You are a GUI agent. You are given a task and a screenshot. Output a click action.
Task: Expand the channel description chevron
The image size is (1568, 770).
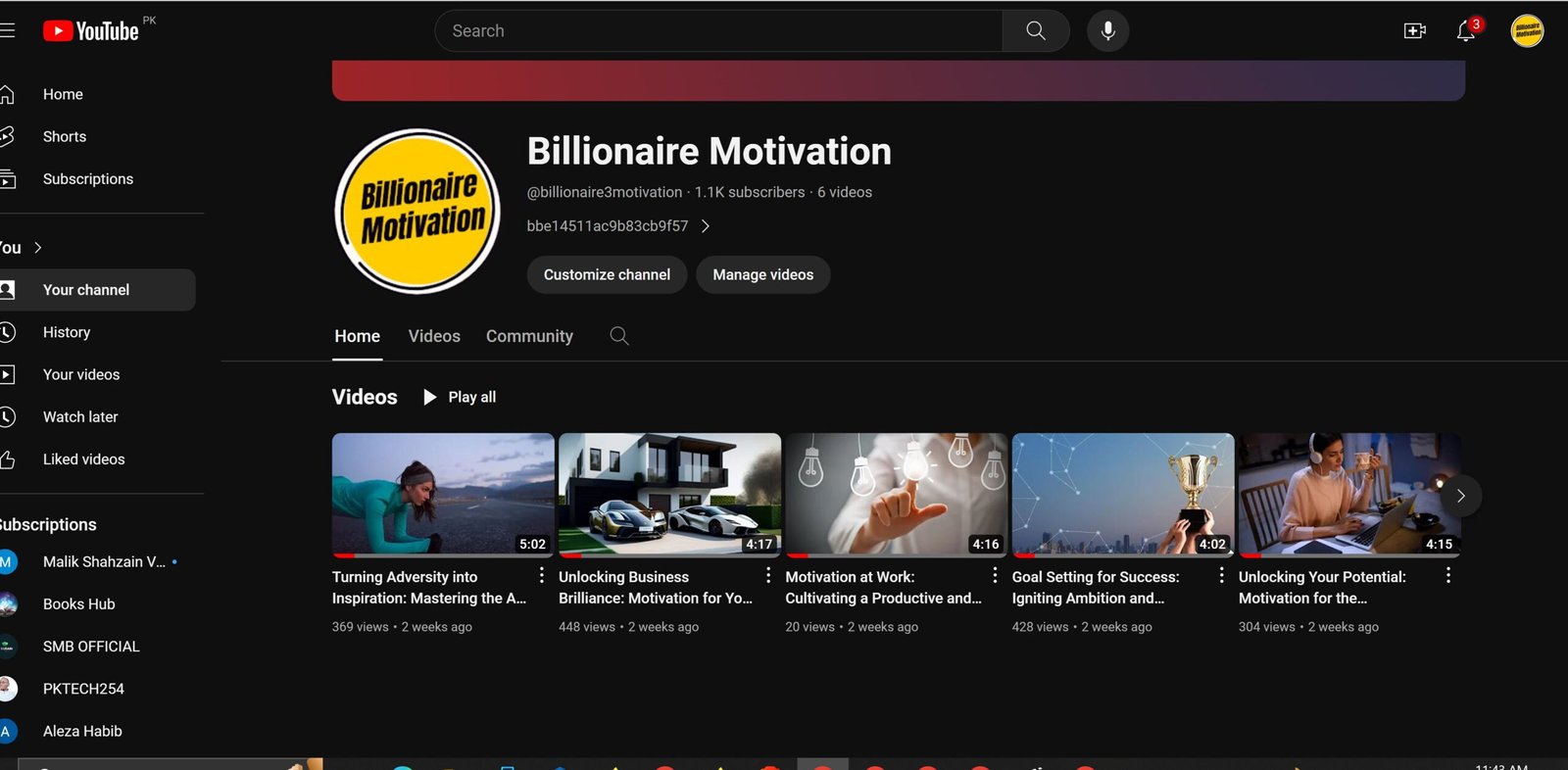pyautogui.click(x=705, y=226)
